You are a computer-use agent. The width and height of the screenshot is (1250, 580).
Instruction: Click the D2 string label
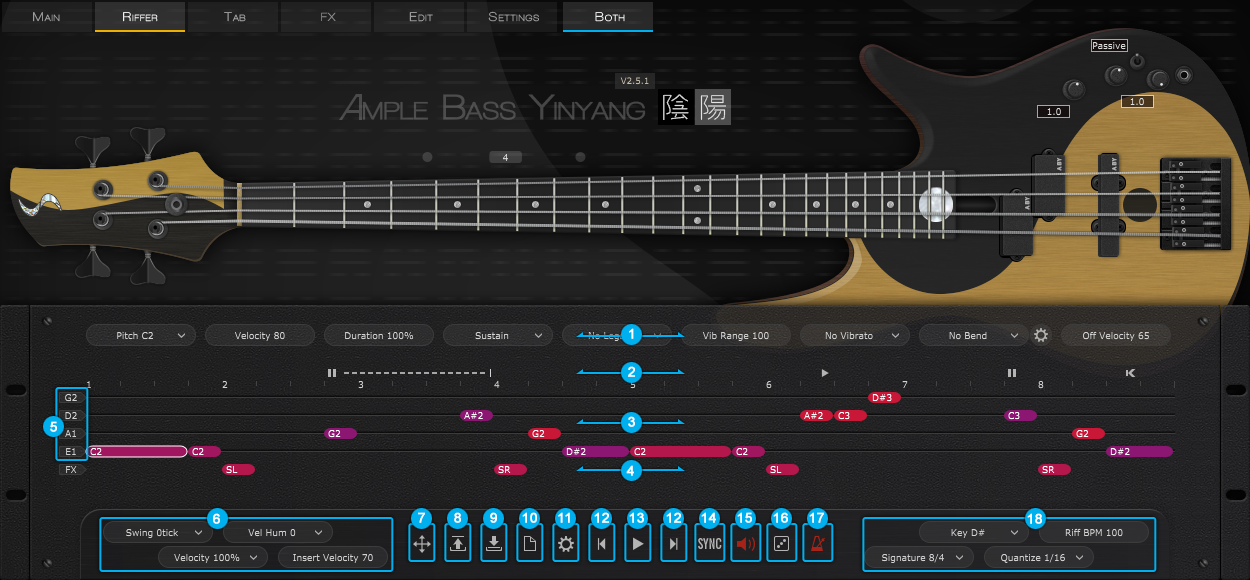[71, 416]
